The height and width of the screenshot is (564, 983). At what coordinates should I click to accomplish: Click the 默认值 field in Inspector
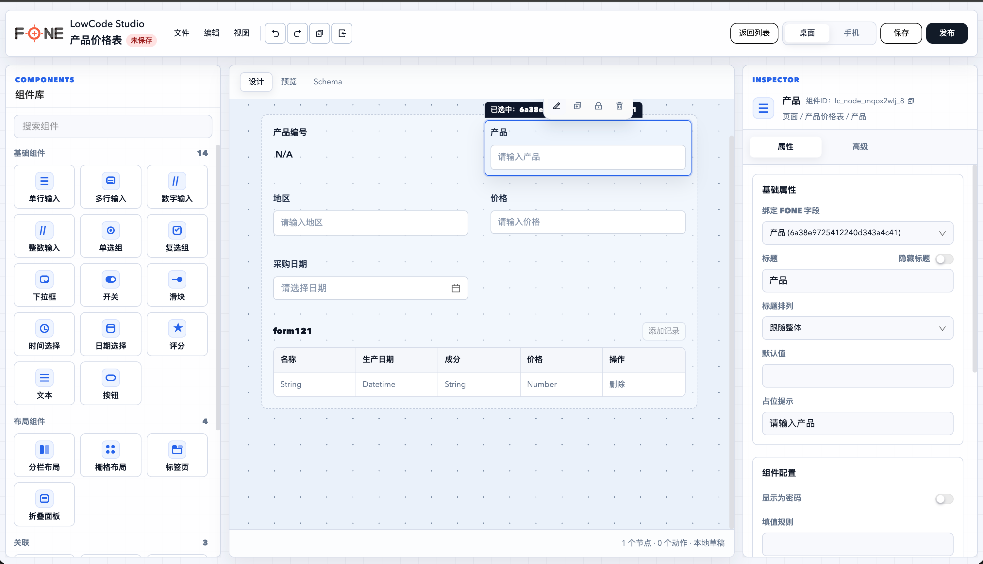858,376
